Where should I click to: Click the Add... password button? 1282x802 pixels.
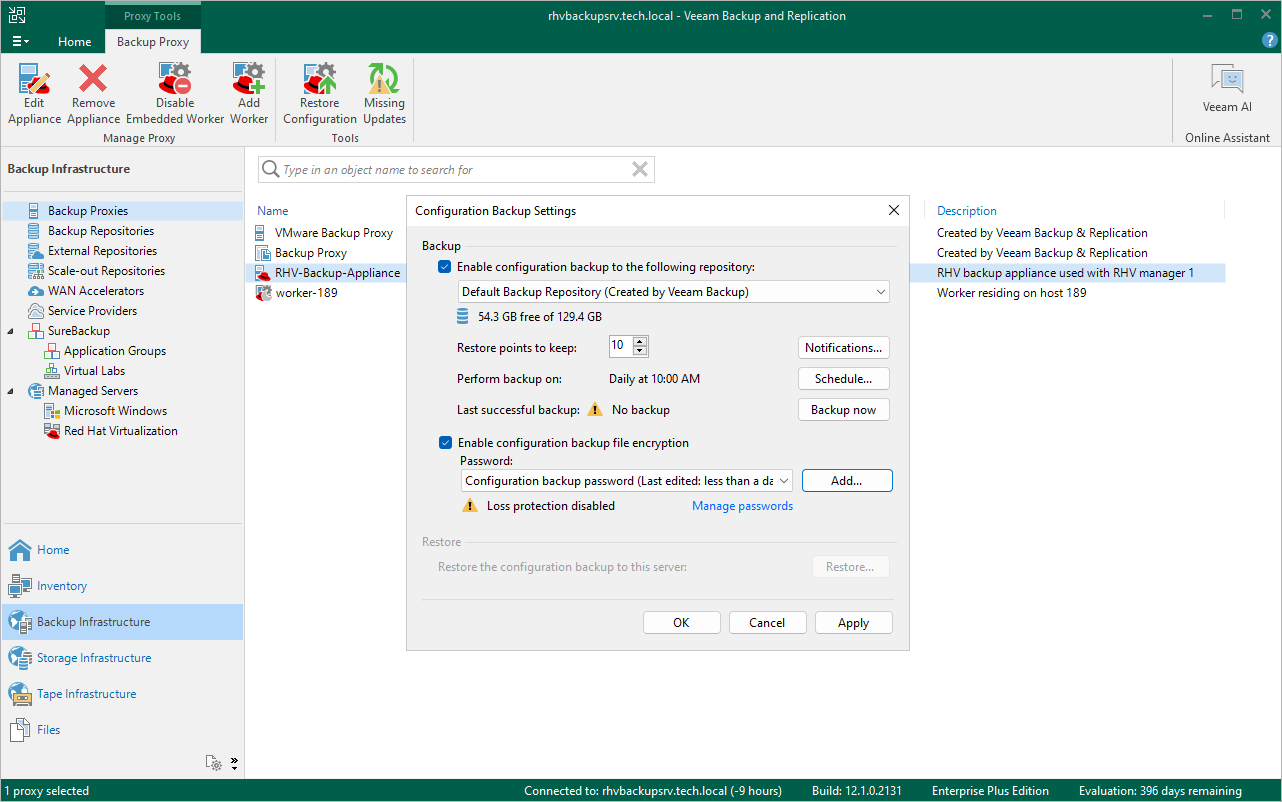pyautogui.click(x=847, y=481)
